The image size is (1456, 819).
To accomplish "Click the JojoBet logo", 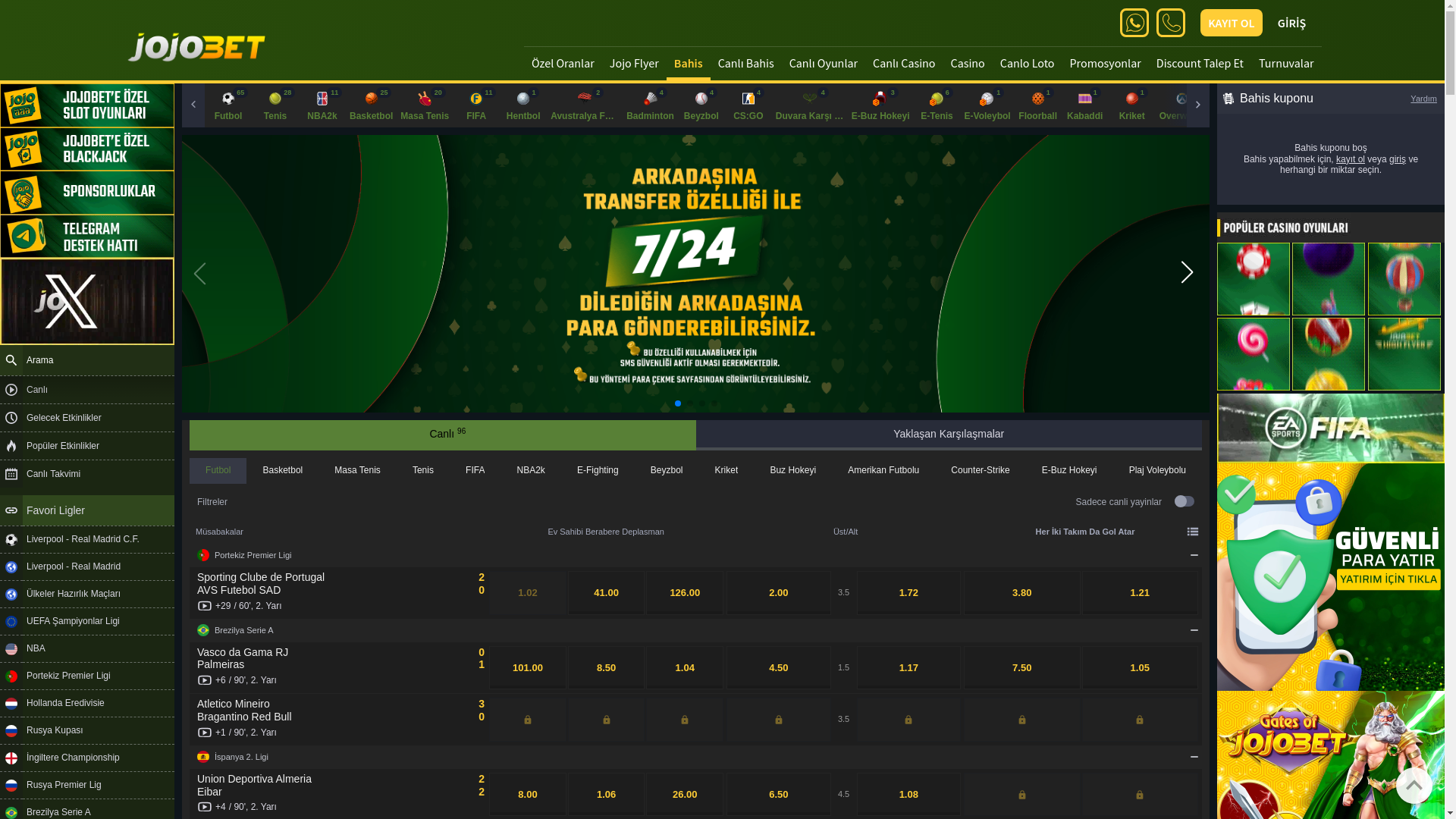I will [196, 47].
